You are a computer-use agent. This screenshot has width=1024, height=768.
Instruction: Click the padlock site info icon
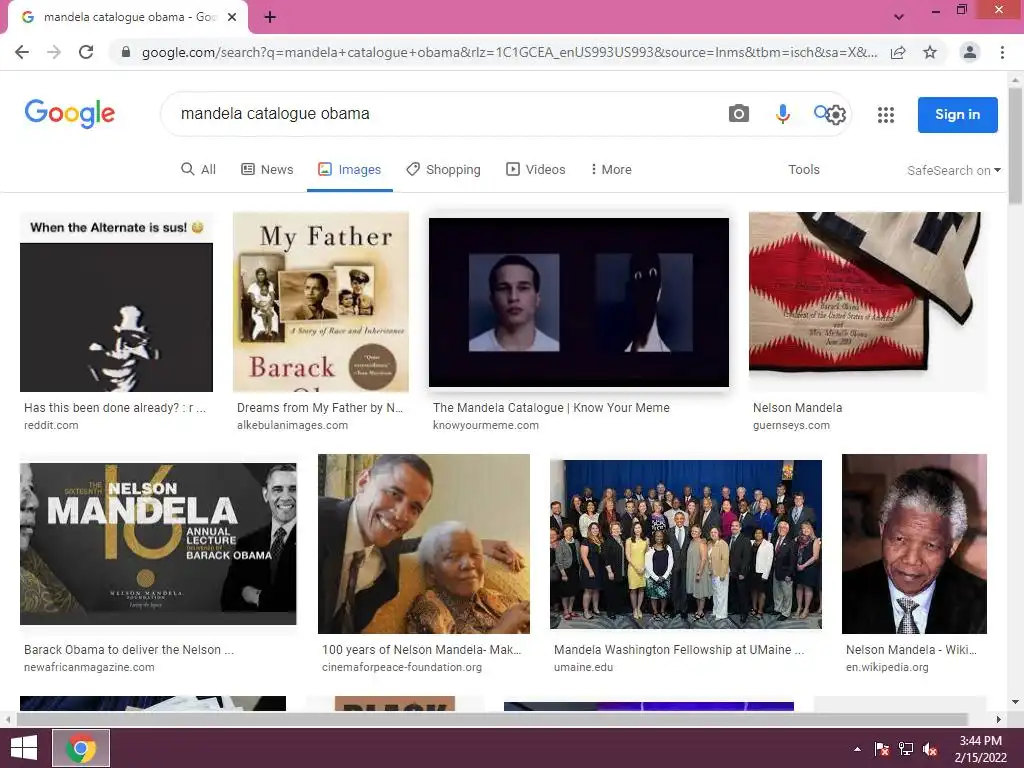click(x=126, y=52)
